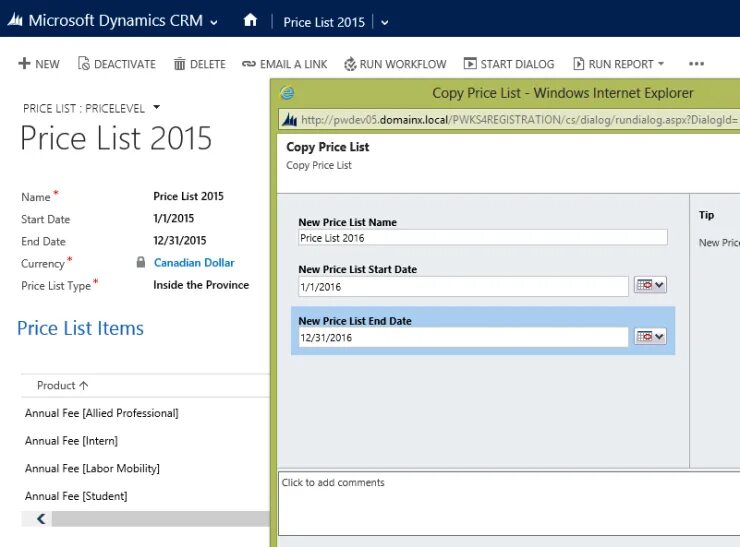Open the Canadian Dollar currency link
This screenshot has width=740, height=547.
[194, 262]
